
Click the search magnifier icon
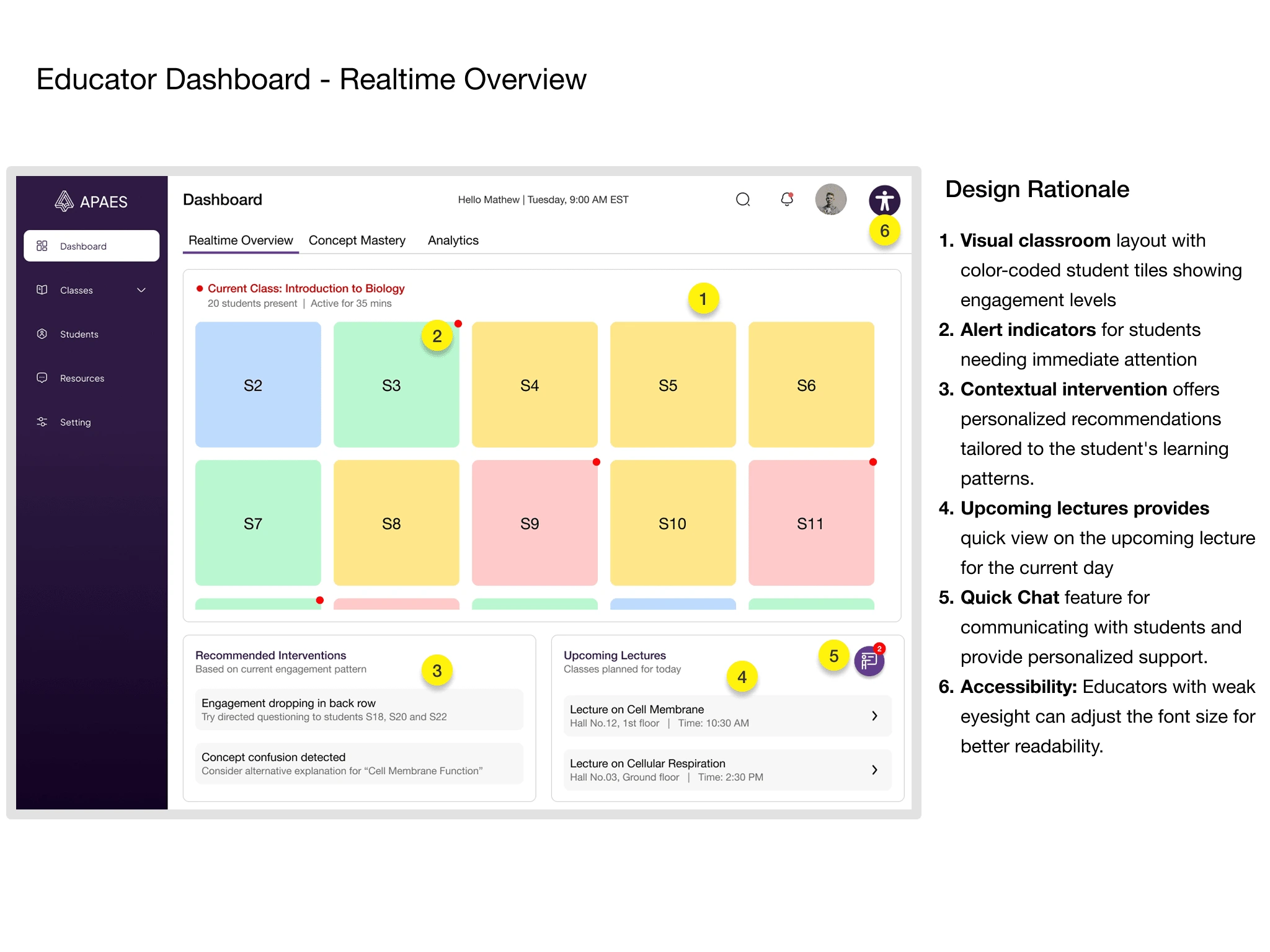[x=743, y=200]
